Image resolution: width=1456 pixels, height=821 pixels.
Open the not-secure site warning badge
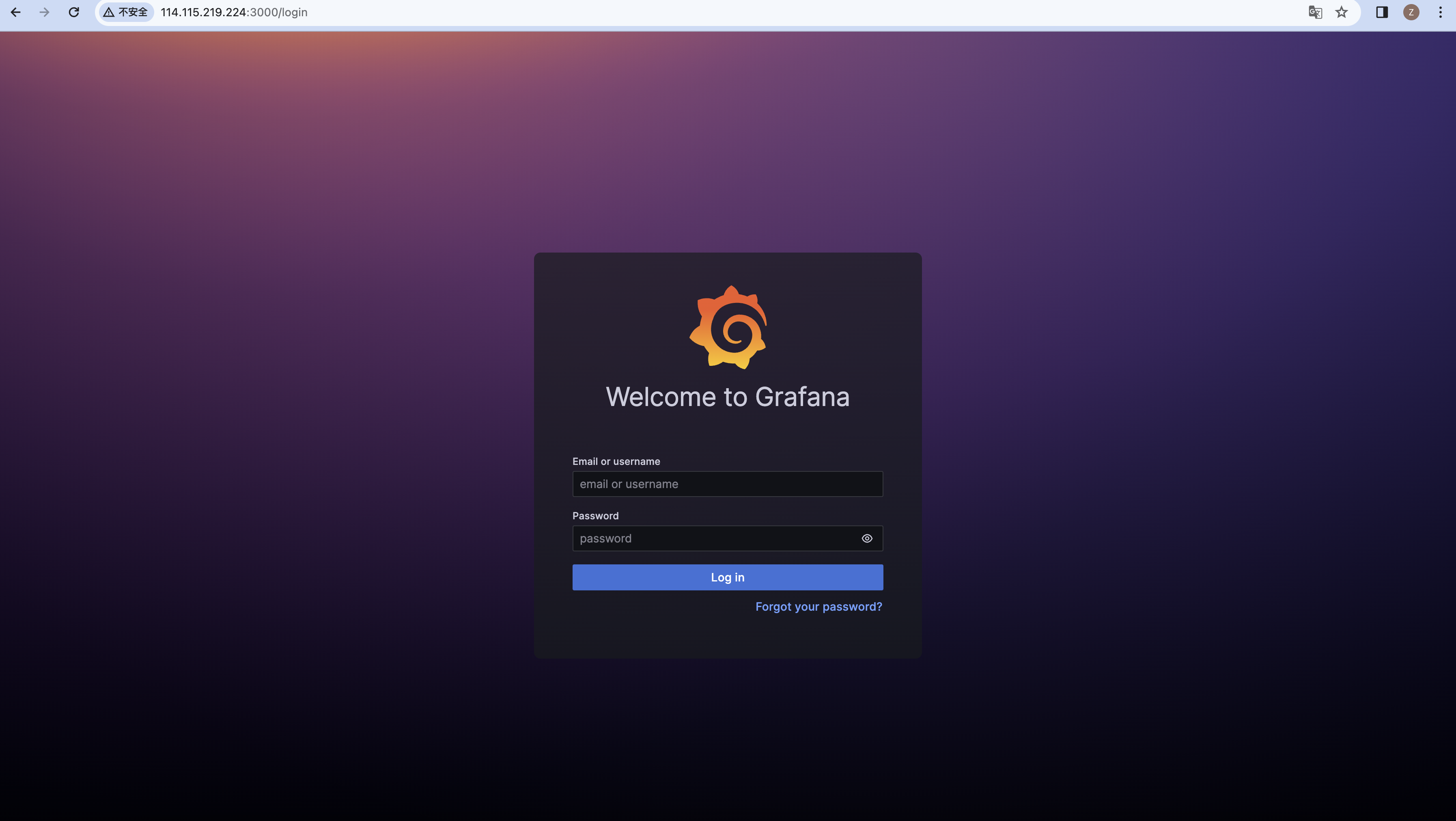coord(125,12)
